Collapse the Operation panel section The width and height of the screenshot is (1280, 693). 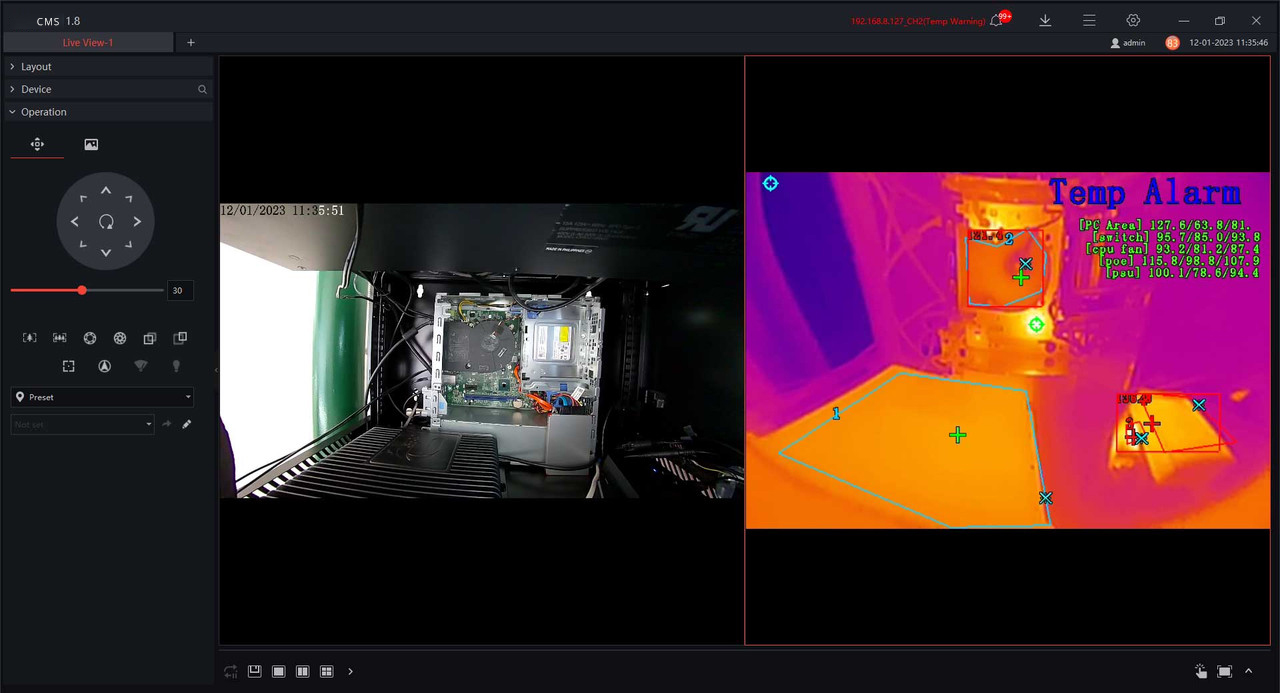[x=43, y=112]
